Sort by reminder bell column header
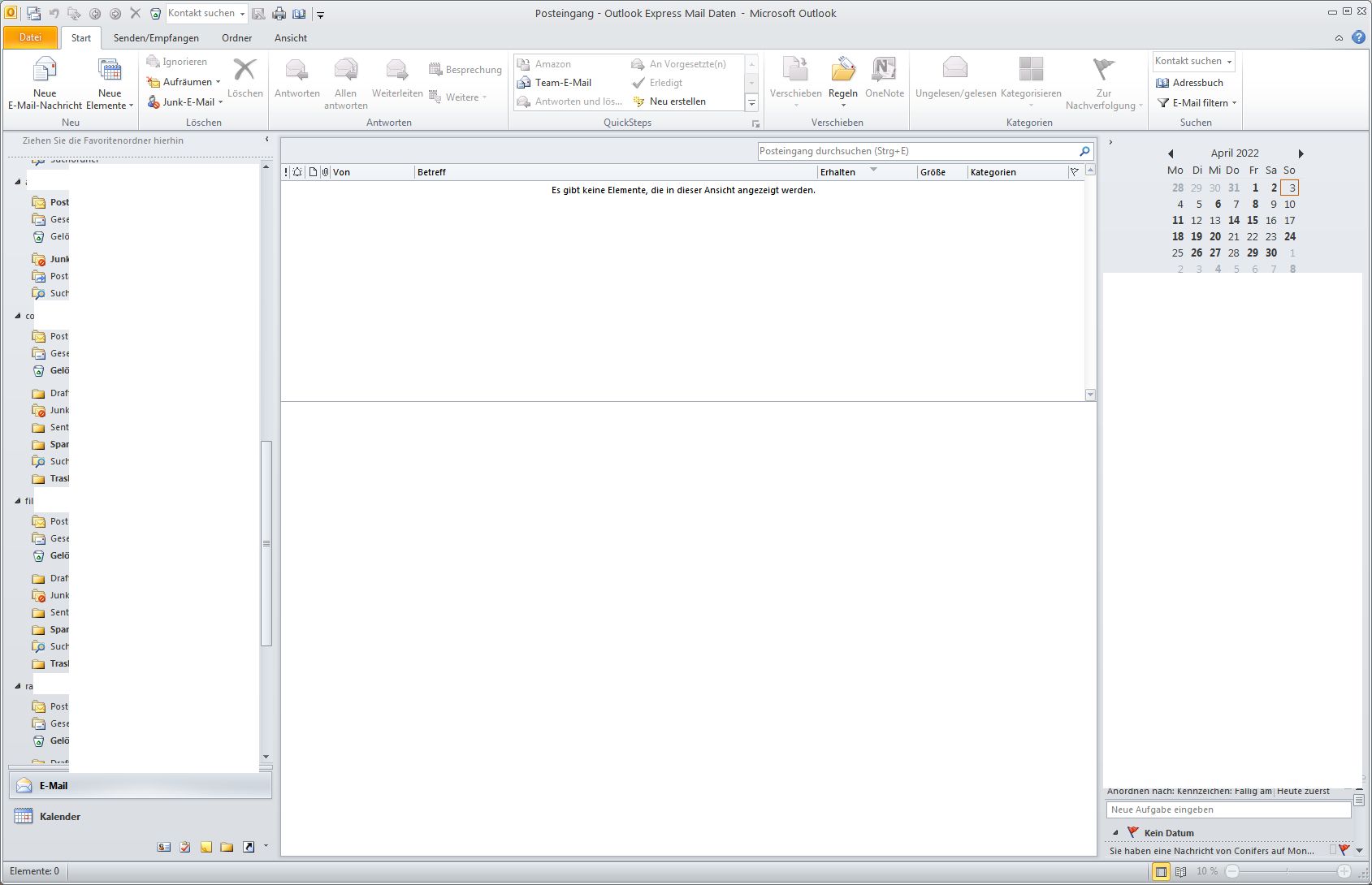 [x=297, y=172]
